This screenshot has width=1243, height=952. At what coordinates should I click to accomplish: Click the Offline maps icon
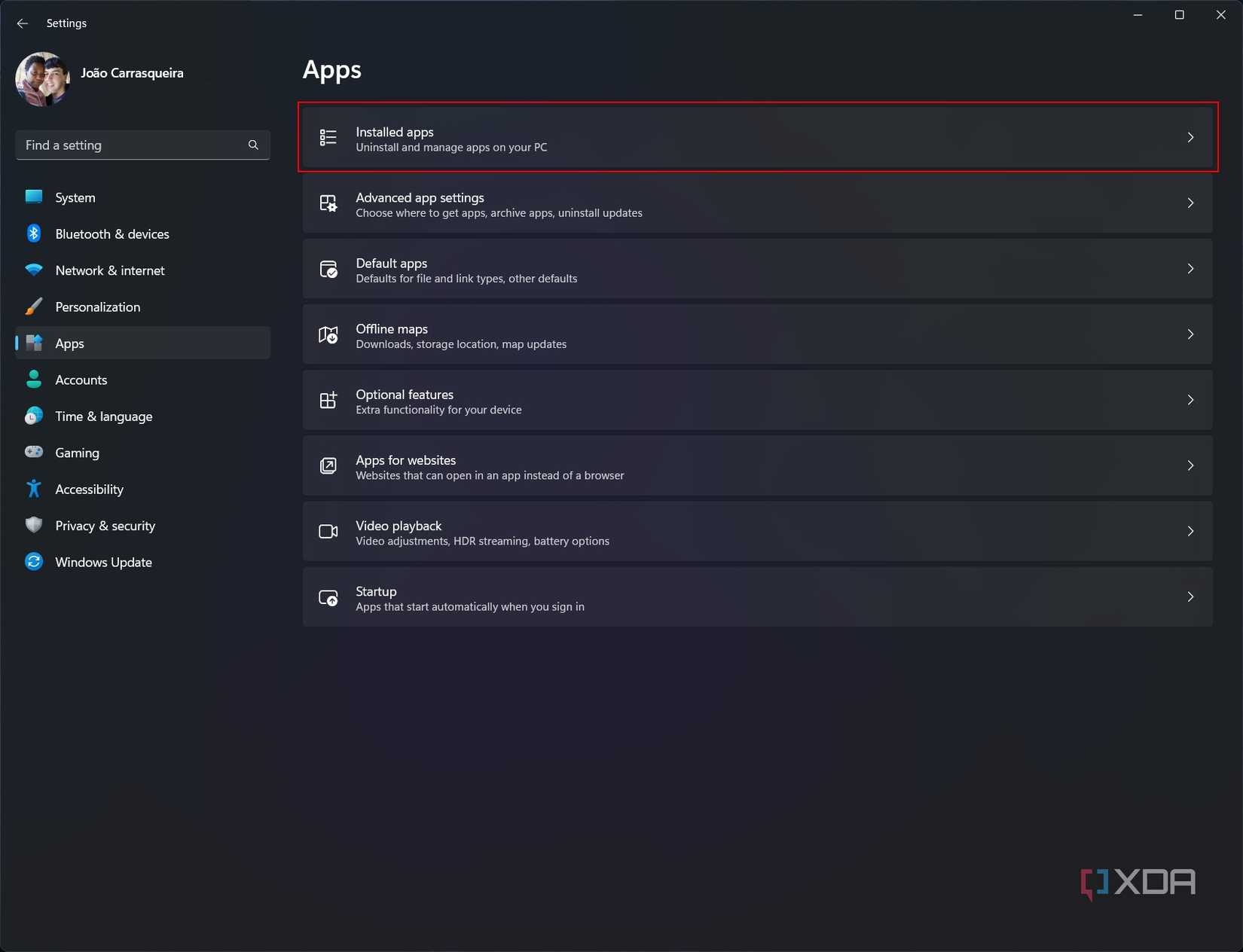[x=328, y=334]
